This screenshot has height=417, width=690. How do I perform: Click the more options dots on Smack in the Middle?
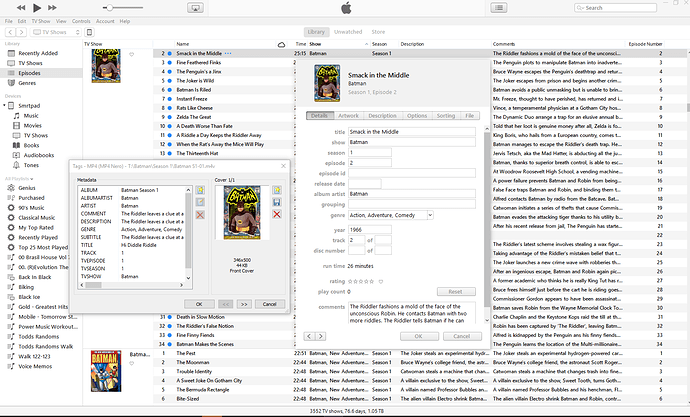228,53
